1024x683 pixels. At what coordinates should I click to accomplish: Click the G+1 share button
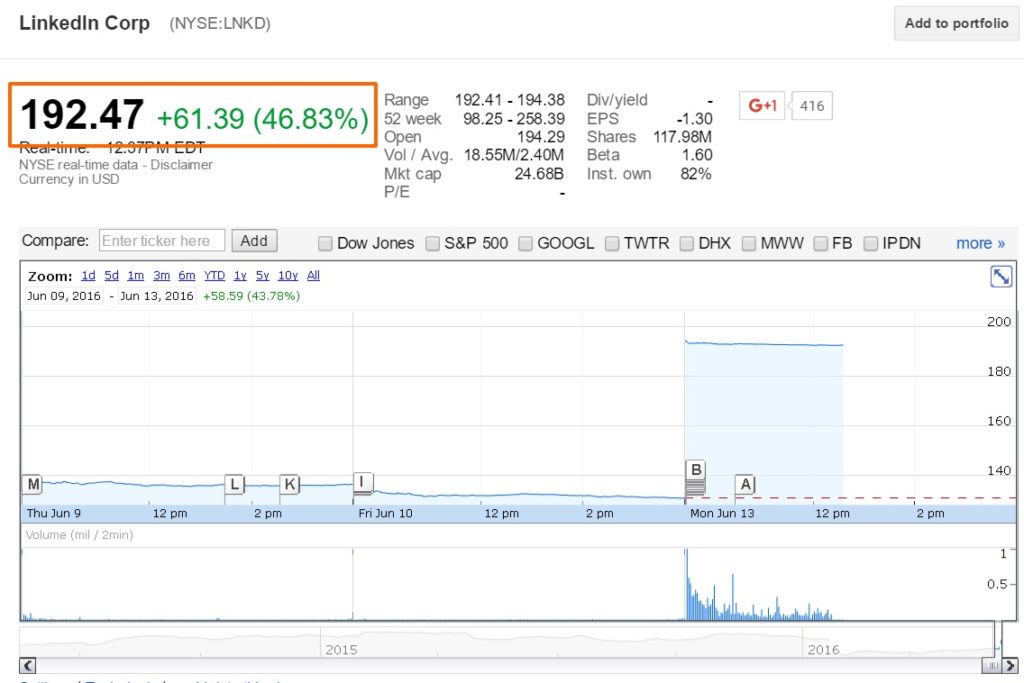pyautogui.click(x=761, y=105)
